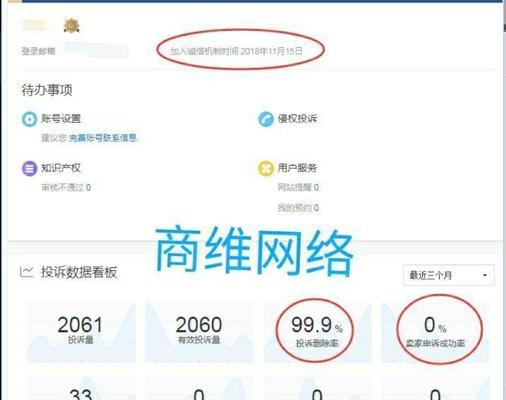Click the 待办事项 section heading
Screen dimensions: 506x400
47,90
